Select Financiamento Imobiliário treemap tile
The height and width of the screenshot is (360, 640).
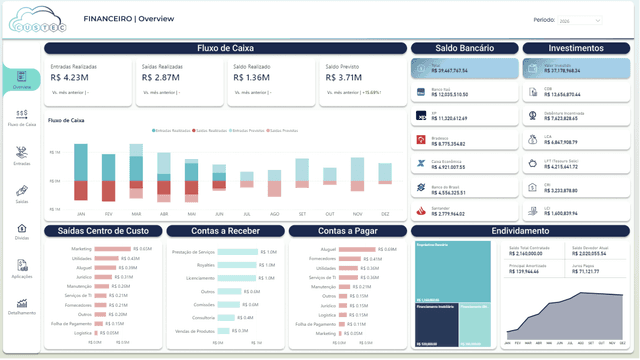(x=437, y=325)
